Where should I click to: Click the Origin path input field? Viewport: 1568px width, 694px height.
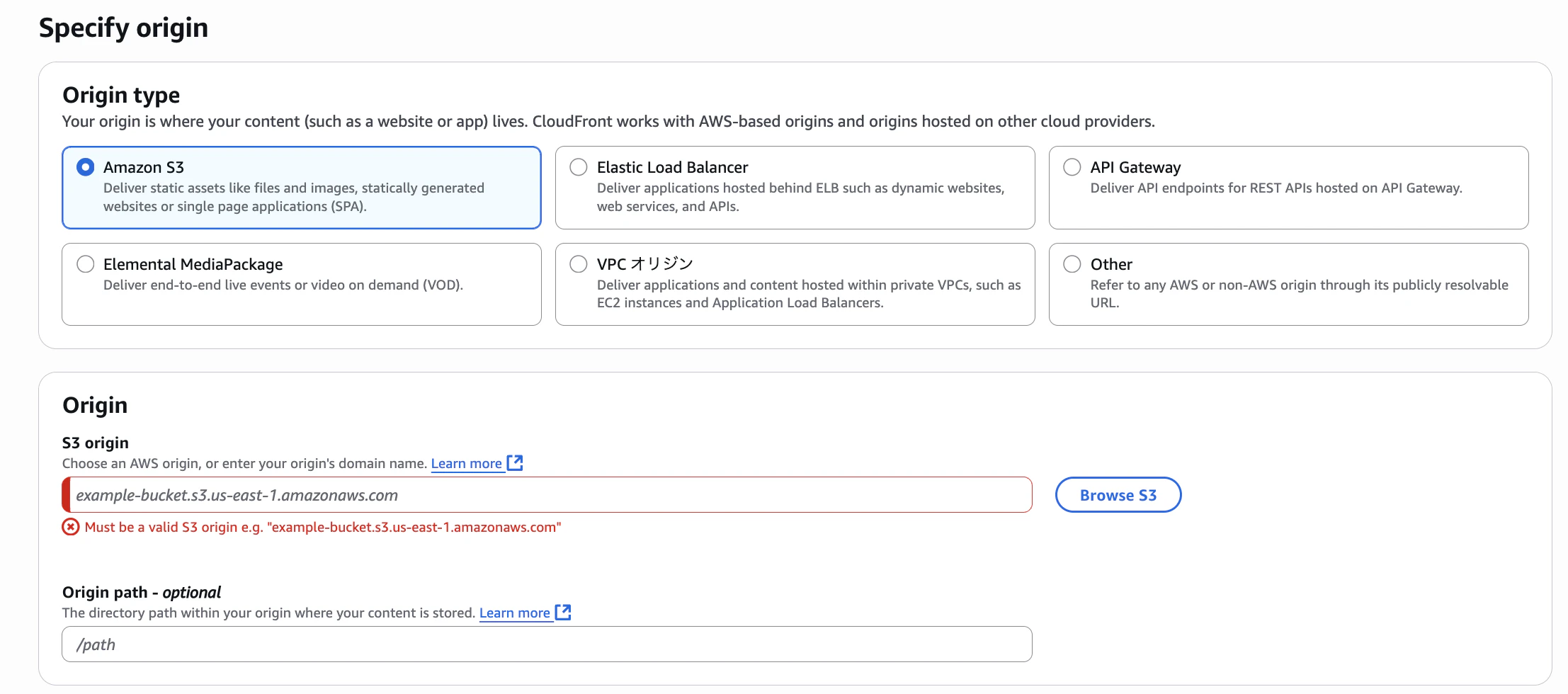coord(547,644)
